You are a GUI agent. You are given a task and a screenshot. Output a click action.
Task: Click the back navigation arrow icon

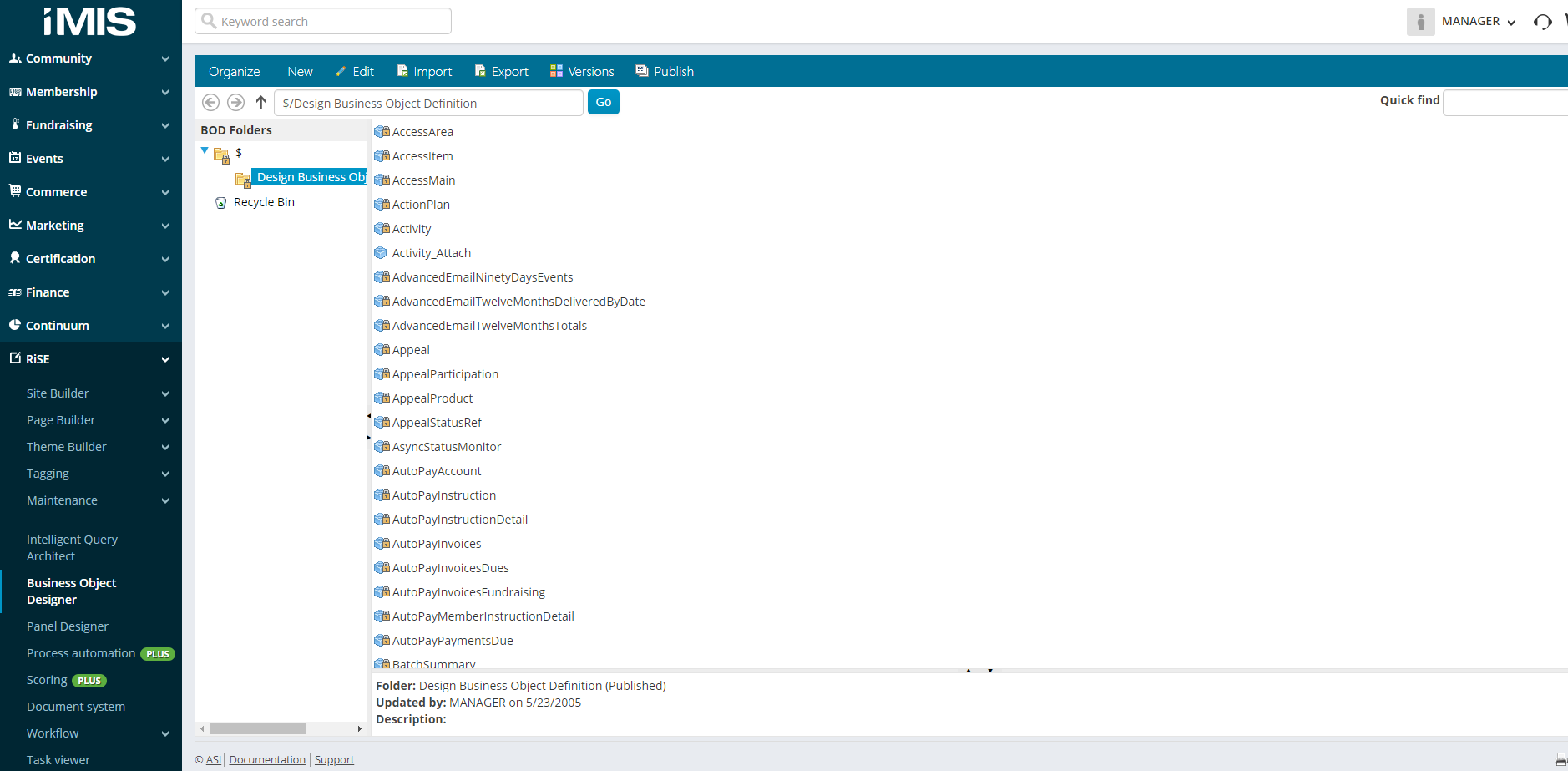(210, 102)
